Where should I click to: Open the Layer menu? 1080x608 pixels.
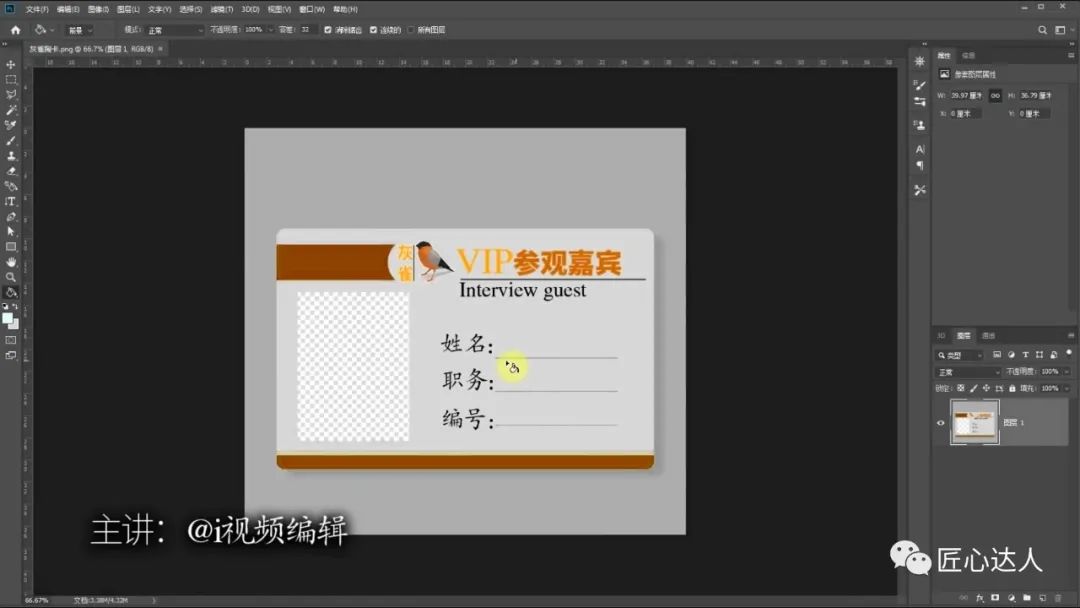128,9
